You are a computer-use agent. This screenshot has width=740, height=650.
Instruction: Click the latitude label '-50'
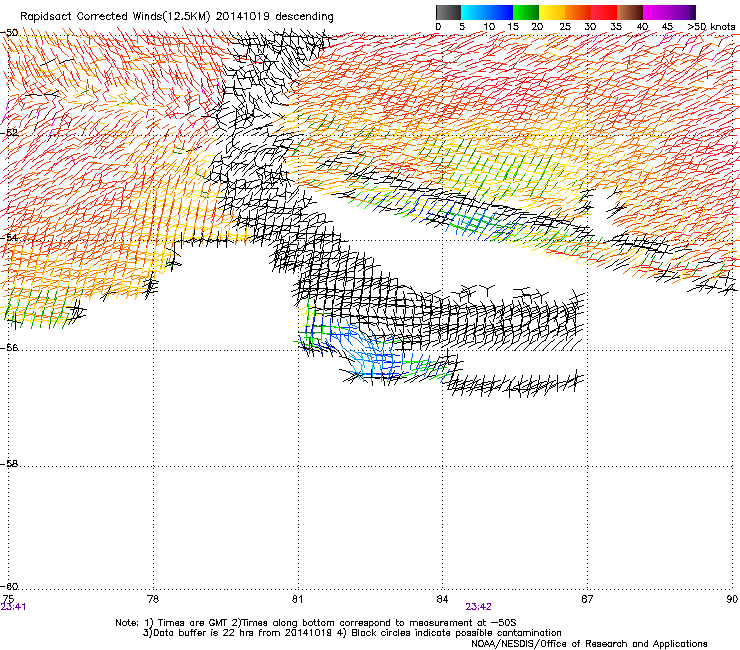click(9, 33)
